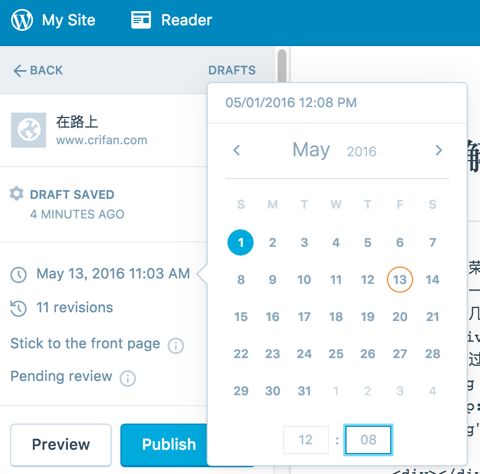Open the www.crifan.com link

click(102, 140)
